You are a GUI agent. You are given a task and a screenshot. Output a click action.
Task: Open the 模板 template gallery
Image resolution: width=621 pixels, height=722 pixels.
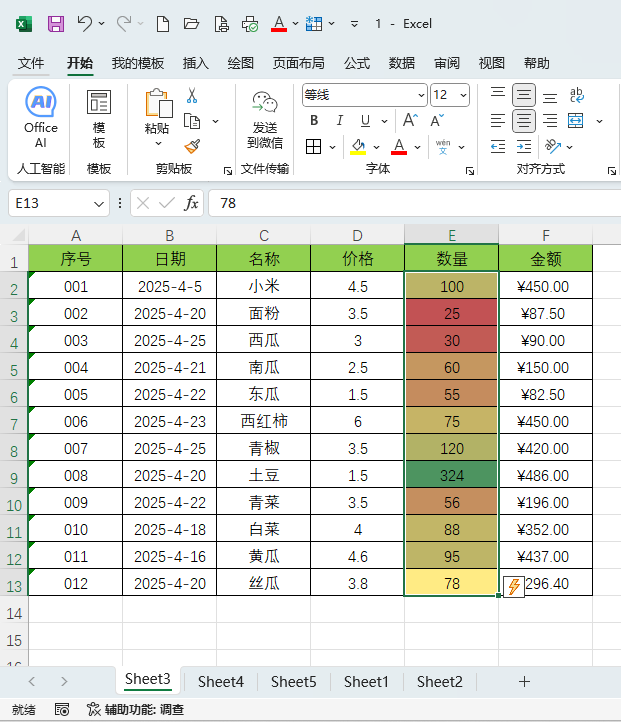(x=99, y=119)
